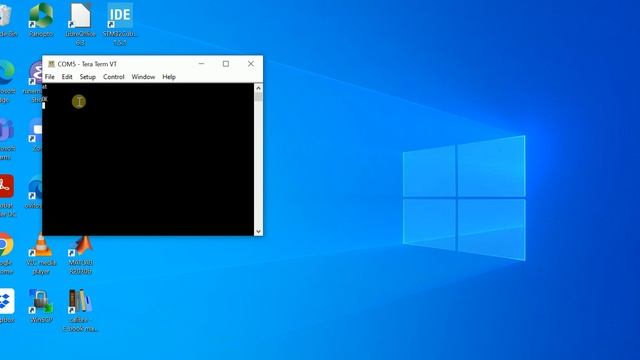Select the Microsoft Teams desktop icon
The image size is (640, 360).
pos(7,138)
